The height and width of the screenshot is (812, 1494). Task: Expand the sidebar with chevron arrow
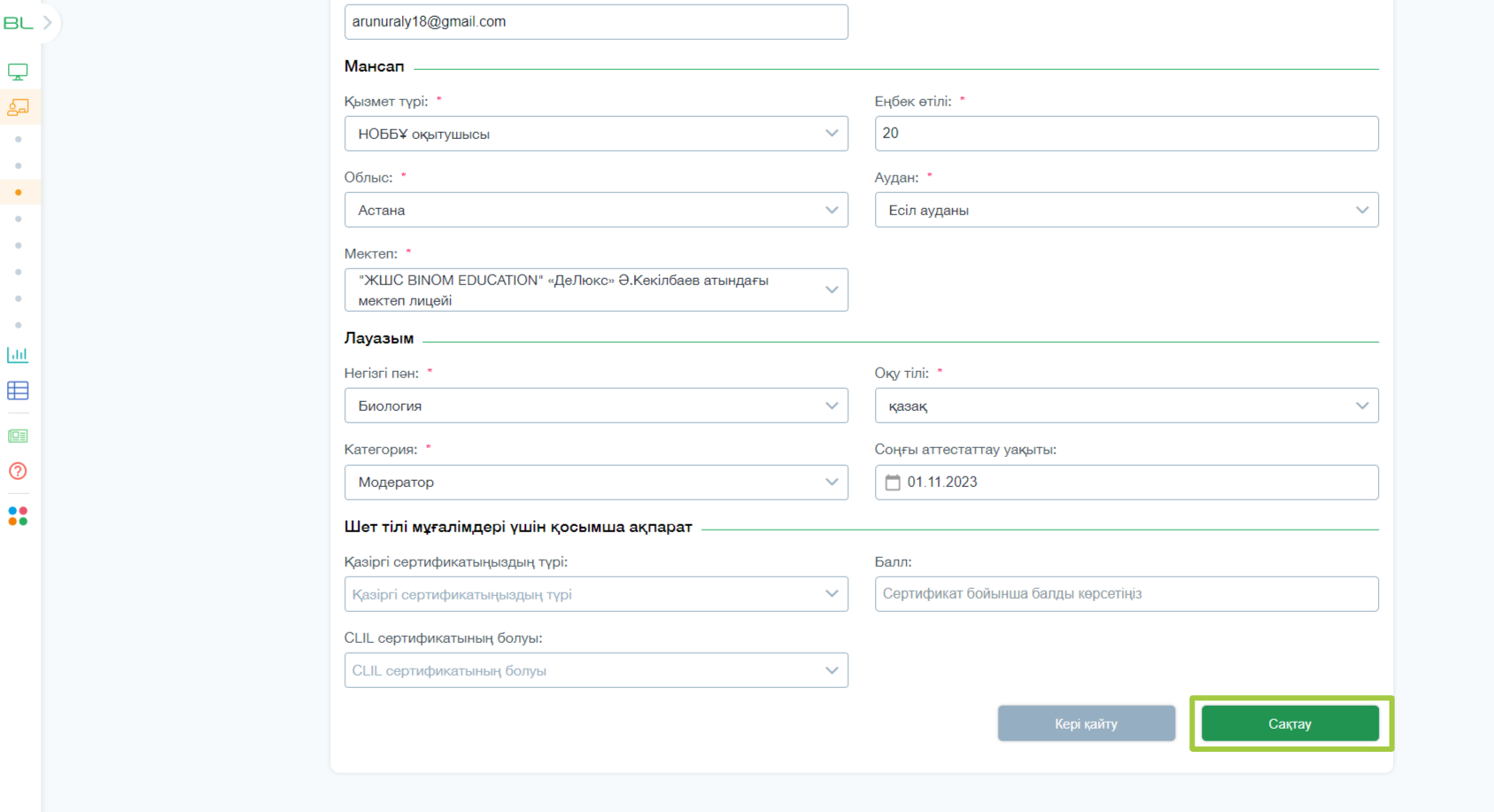48,23
